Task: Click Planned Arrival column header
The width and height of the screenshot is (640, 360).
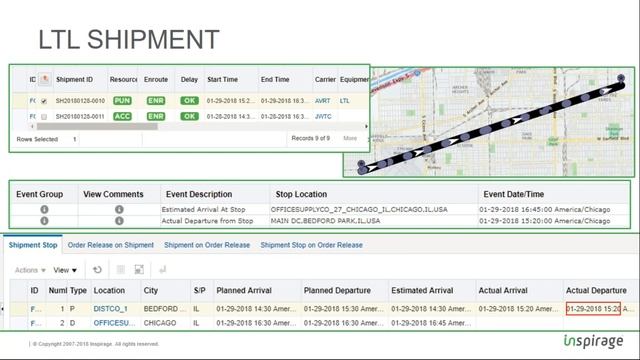Action: tap(244, 291)
